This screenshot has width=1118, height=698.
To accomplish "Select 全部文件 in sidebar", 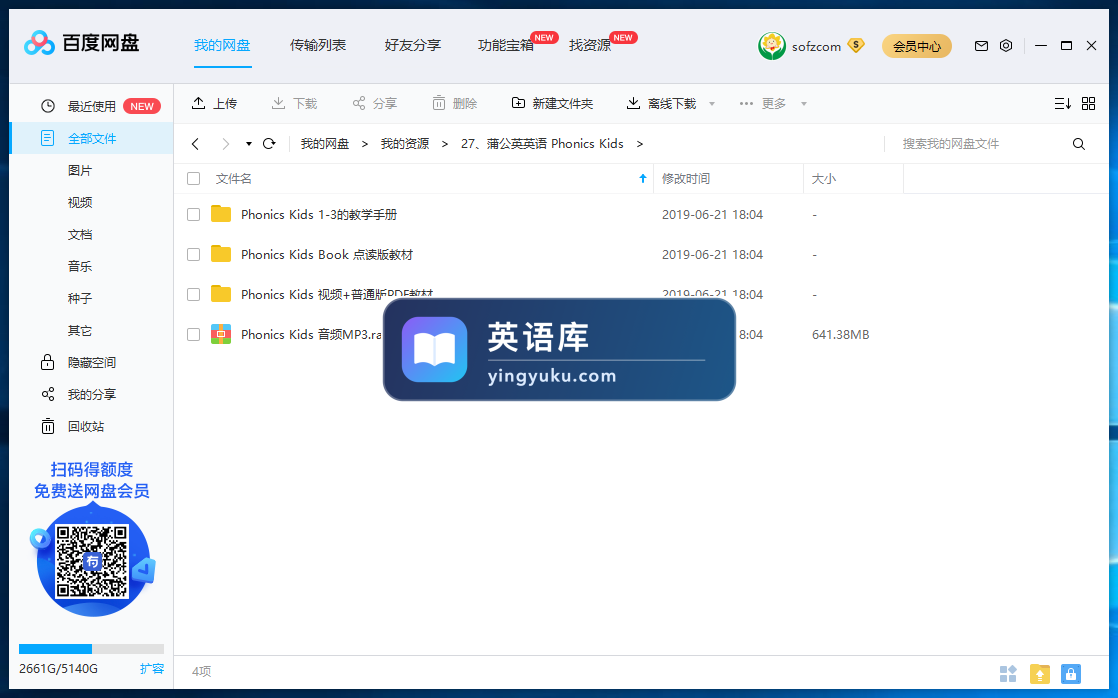I will tap(91, 138).
